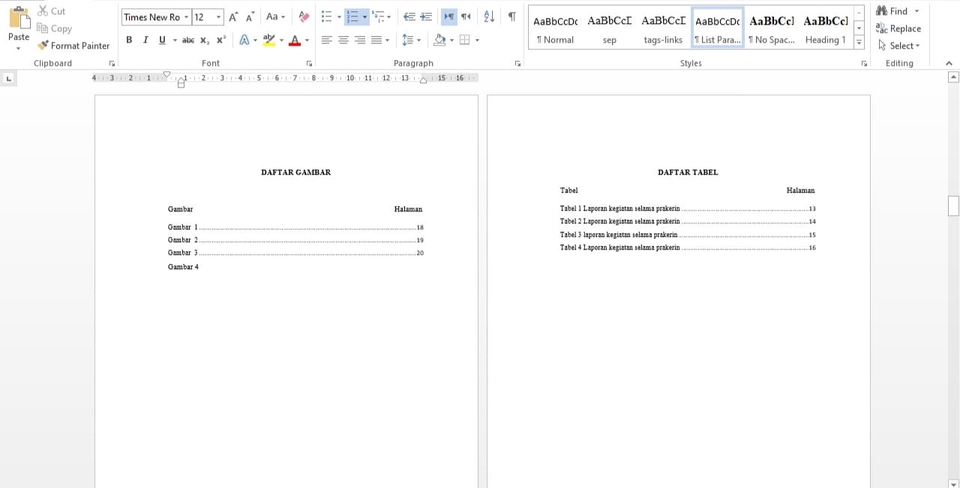
Task: Open line and paragraph spacing
Action: 408,40
